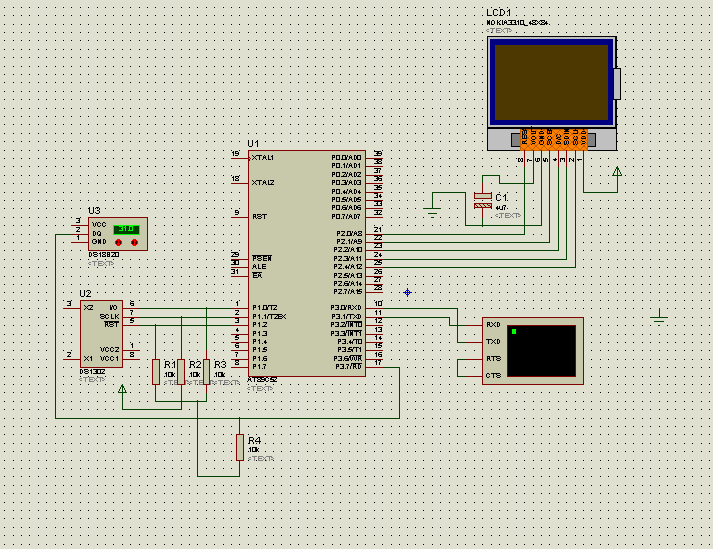Click the P3.7/RD pin label
This screenshot has height=549, width=713.
pos(348,367)
